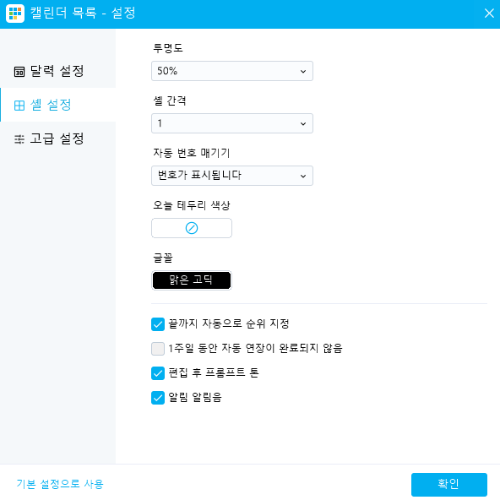Click the 글꼴 label
The width and height of the screenshot is (500, 502).
163,258
